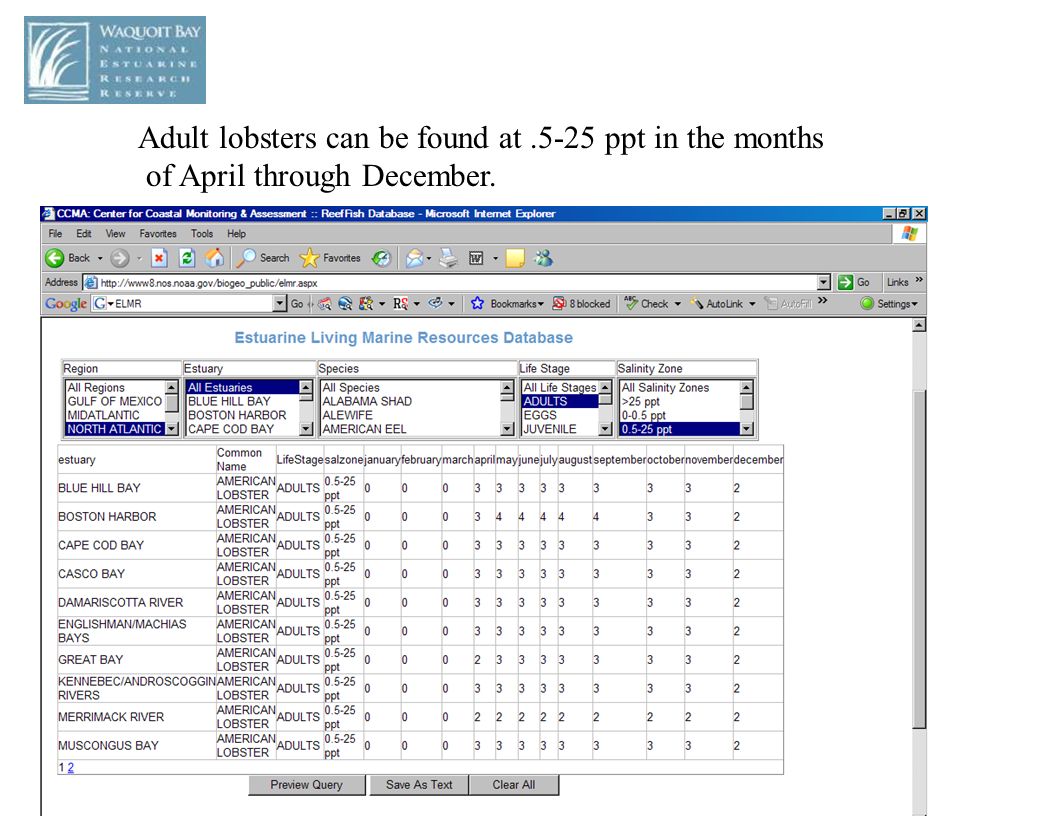Click the green Go arrow beside Address bar
Image resolution: width=1056 pixels, height=816 pixels.
[x=845, y=282]
